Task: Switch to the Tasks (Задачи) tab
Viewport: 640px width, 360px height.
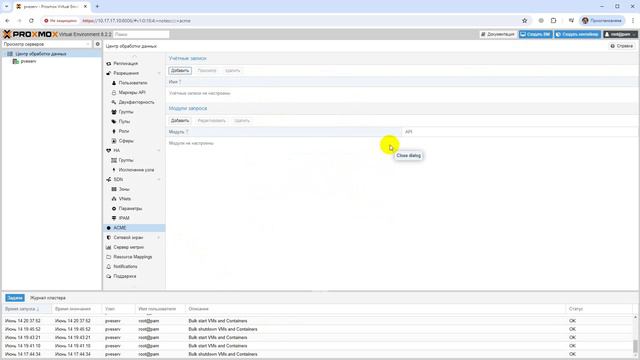Action: click(x=15, y=298)
